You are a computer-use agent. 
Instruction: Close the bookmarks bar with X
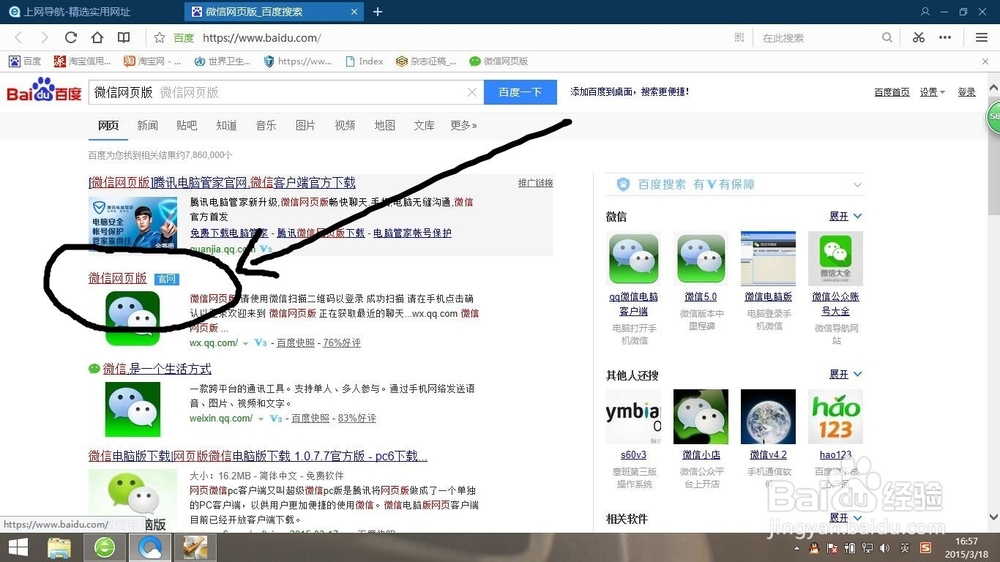point(985,61)
